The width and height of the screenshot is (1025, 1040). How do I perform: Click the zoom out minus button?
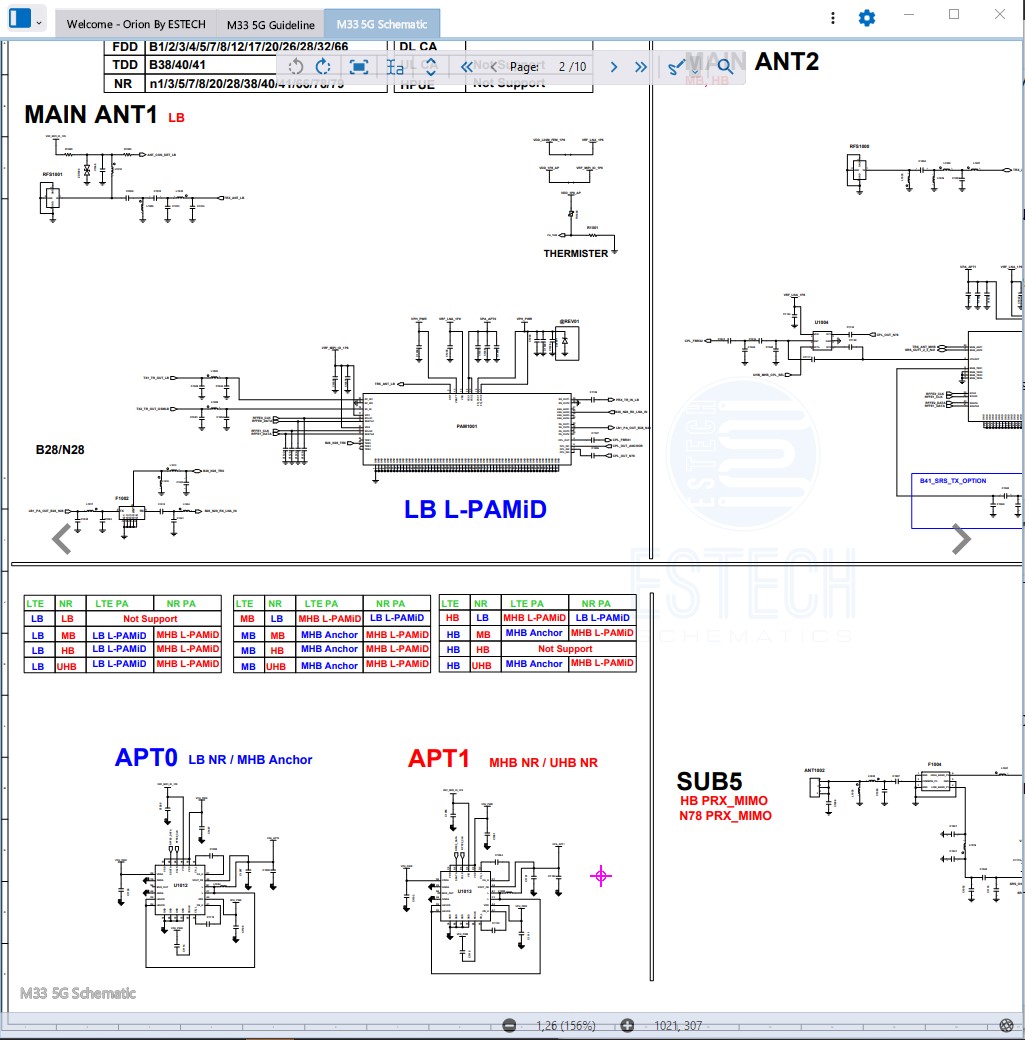pos(509,1025)
